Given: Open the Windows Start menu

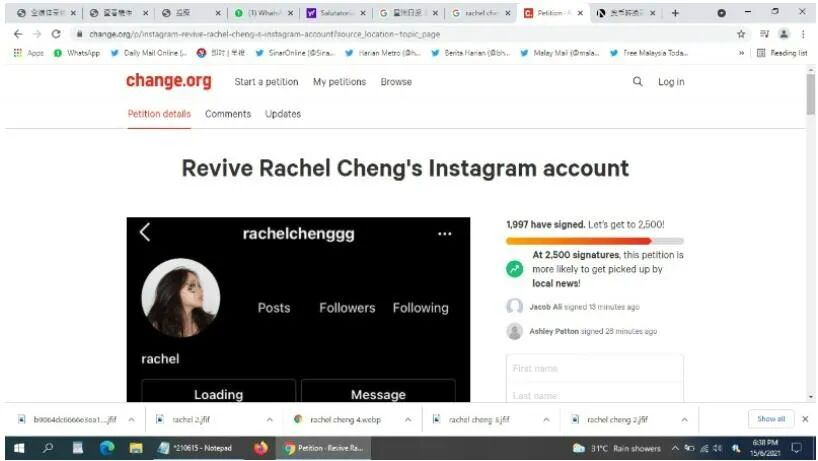Looking at the screenshot, I should tap(19, 448).
